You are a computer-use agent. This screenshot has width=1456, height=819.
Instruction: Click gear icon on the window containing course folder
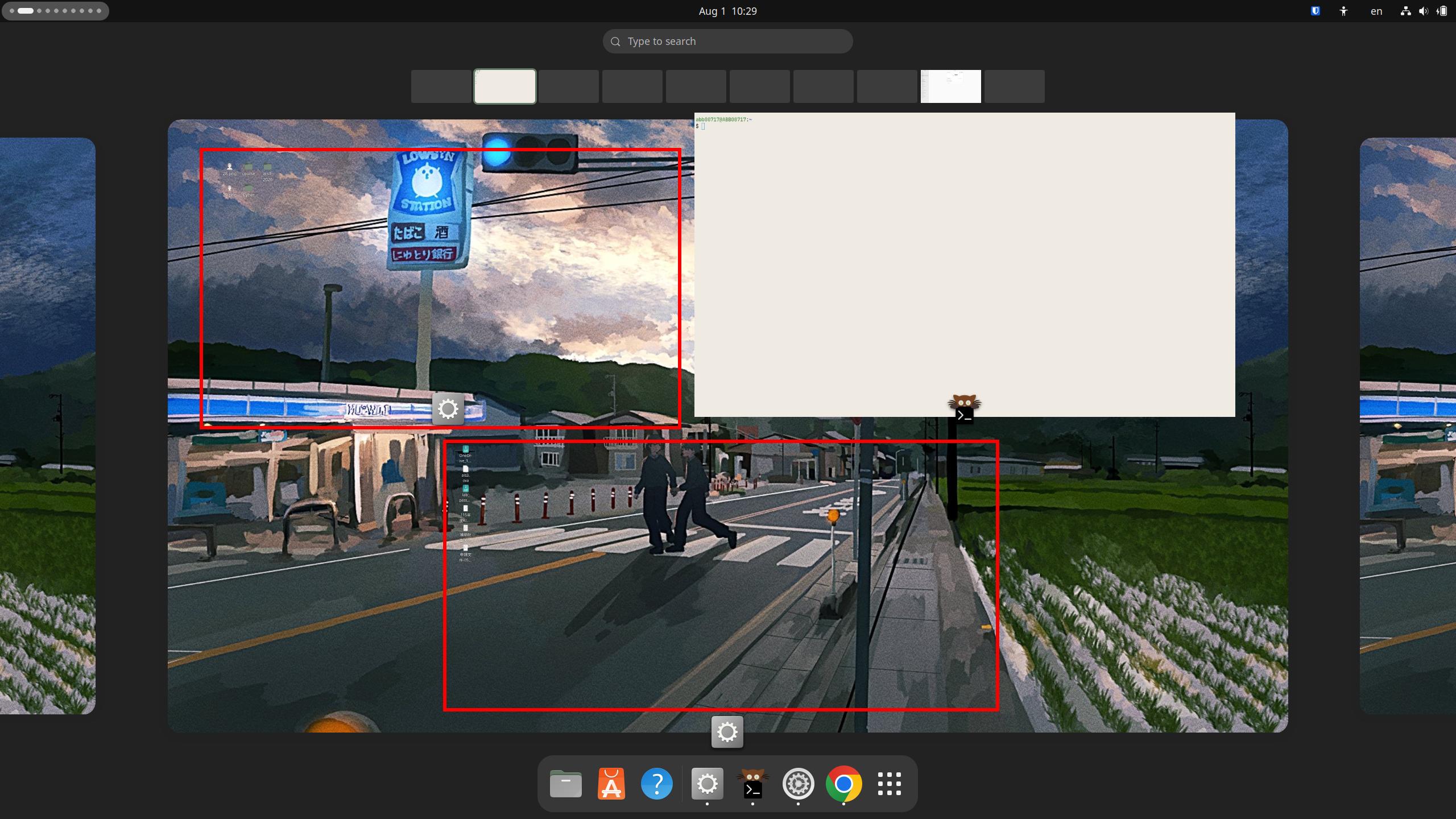point(448,408)
